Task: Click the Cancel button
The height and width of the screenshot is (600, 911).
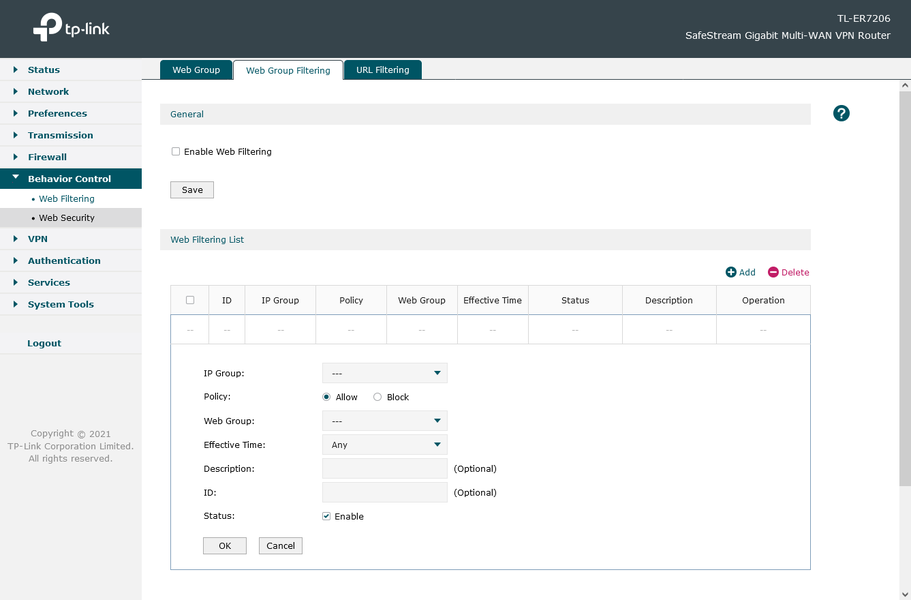Action: point(281,546)
